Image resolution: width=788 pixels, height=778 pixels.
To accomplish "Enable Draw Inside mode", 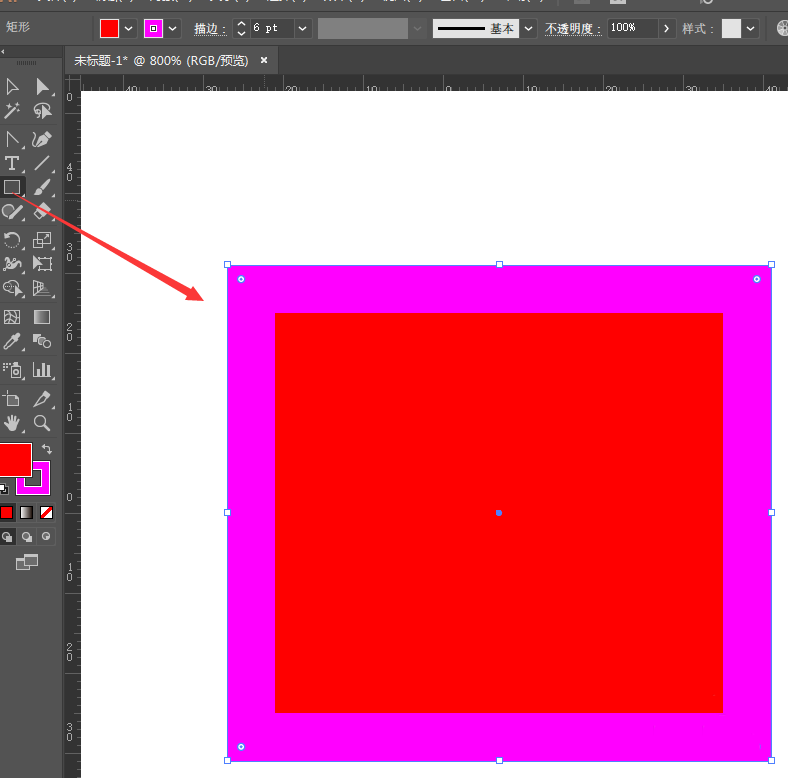I will coord(46,537).
